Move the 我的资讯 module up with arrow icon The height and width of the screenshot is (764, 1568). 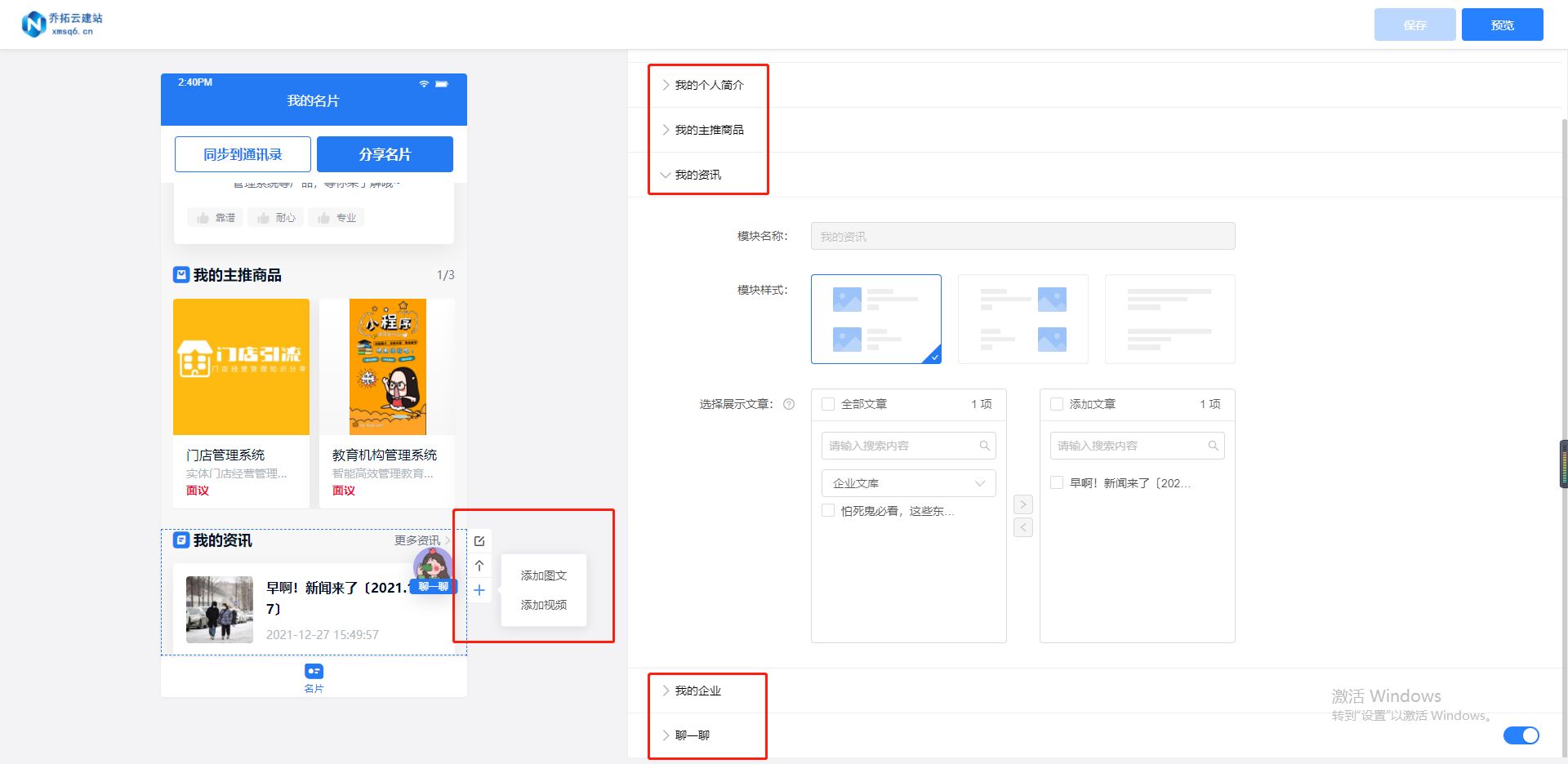pyautogui.click(x=479, y=566)
